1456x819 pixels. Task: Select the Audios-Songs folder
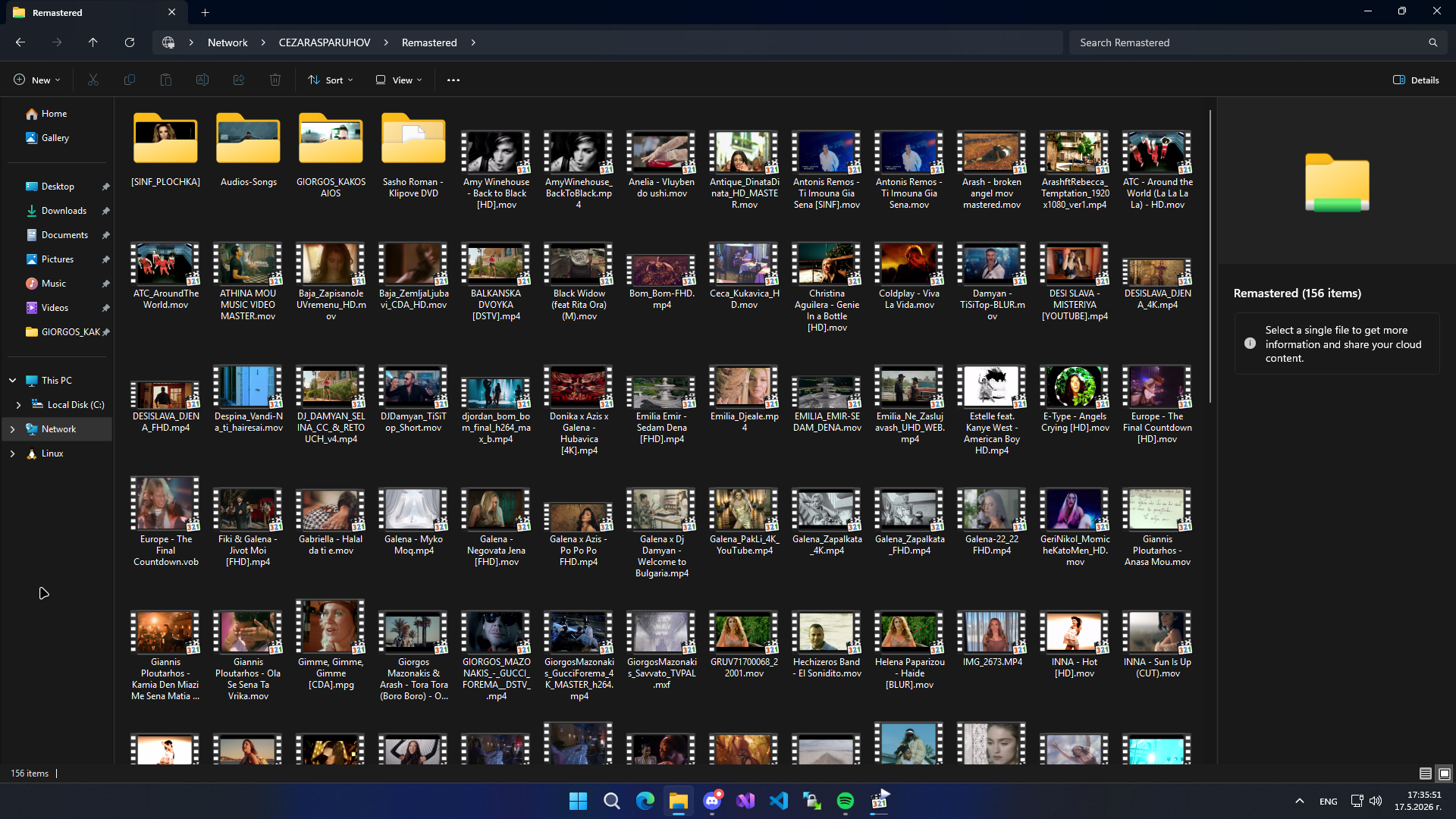click(x=248, y=149)
